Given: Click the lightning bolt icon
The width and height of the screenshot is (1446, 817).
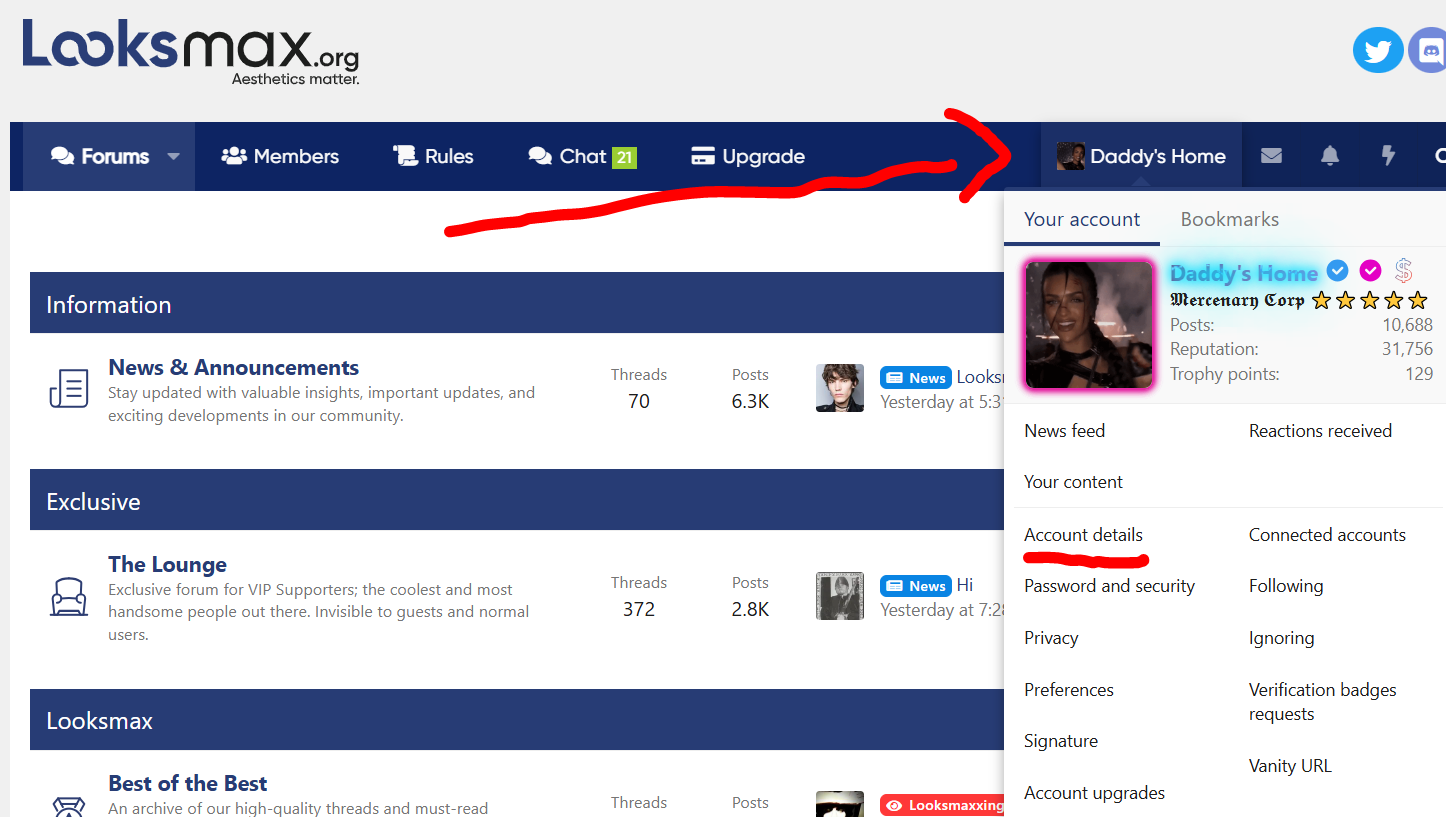Looking at the screenshot, I should 1388,156.
